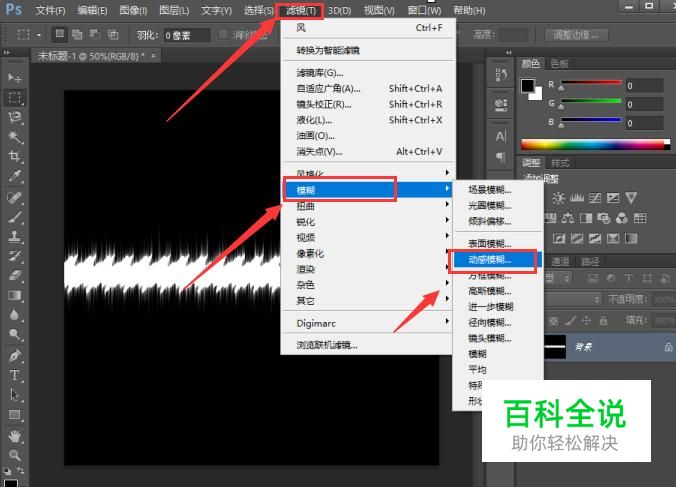Open the Properties panel icon
Viewport: 676px width, 487px height.
pyautogui.click(x=501, y=104)
